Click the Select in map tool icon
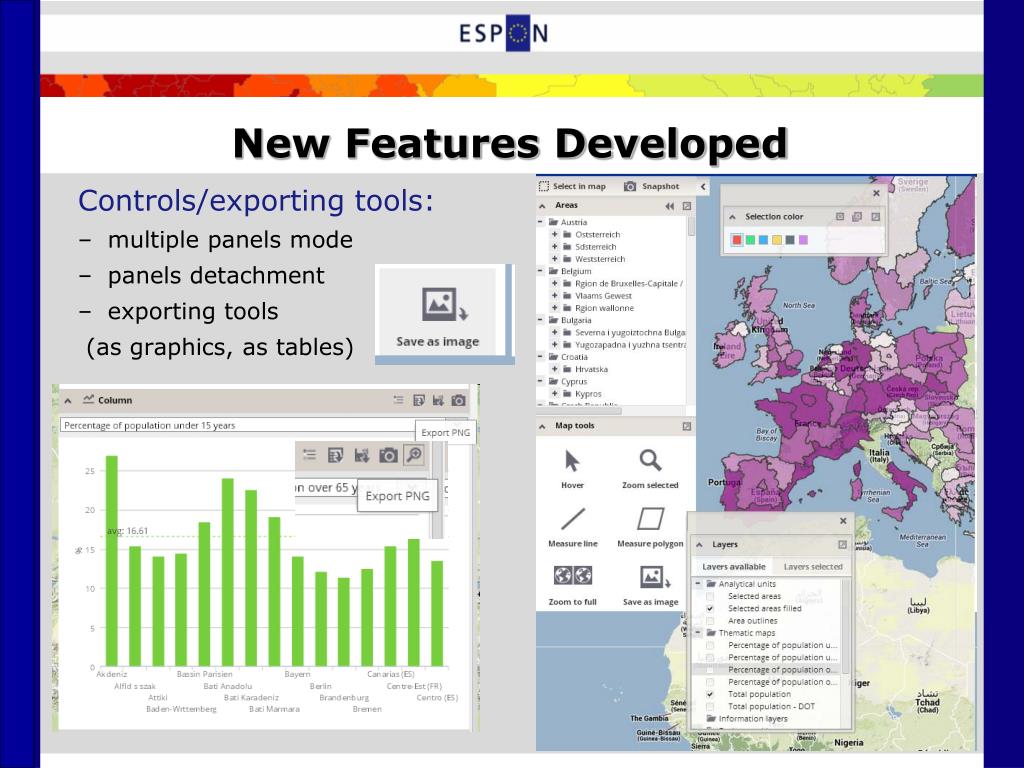Image resolution: width=1024 pixels, height=768 pixels. click(x=543, y=186)
